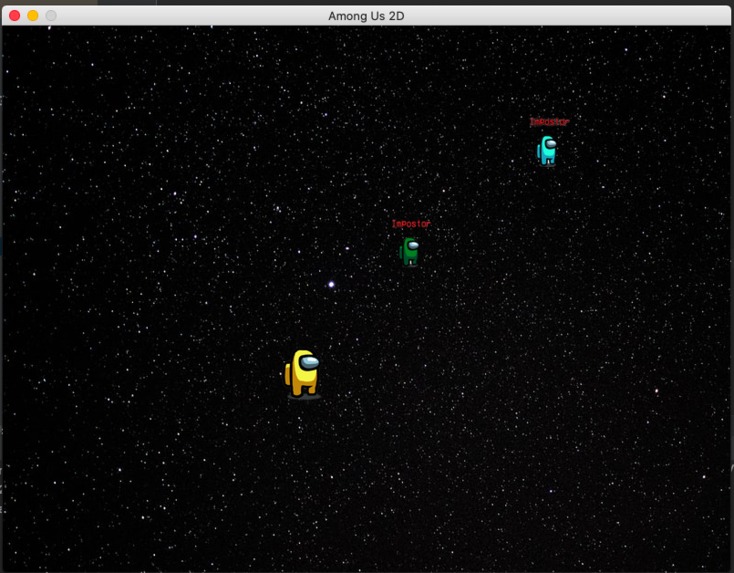Click the Impostor label above the cyan character
This screenshot has height=573, width=734.
pyautogui.click(x=549, y=122)
